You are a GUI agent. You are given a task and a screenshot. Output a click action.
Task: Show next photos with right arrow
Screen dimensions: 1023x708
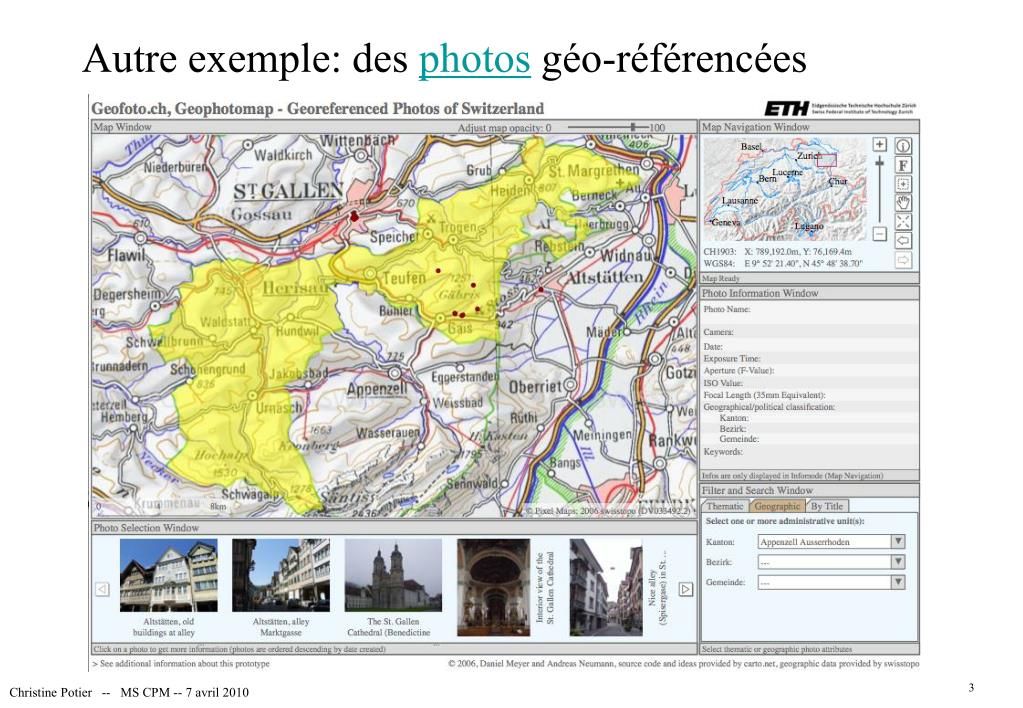coord(686,589)
